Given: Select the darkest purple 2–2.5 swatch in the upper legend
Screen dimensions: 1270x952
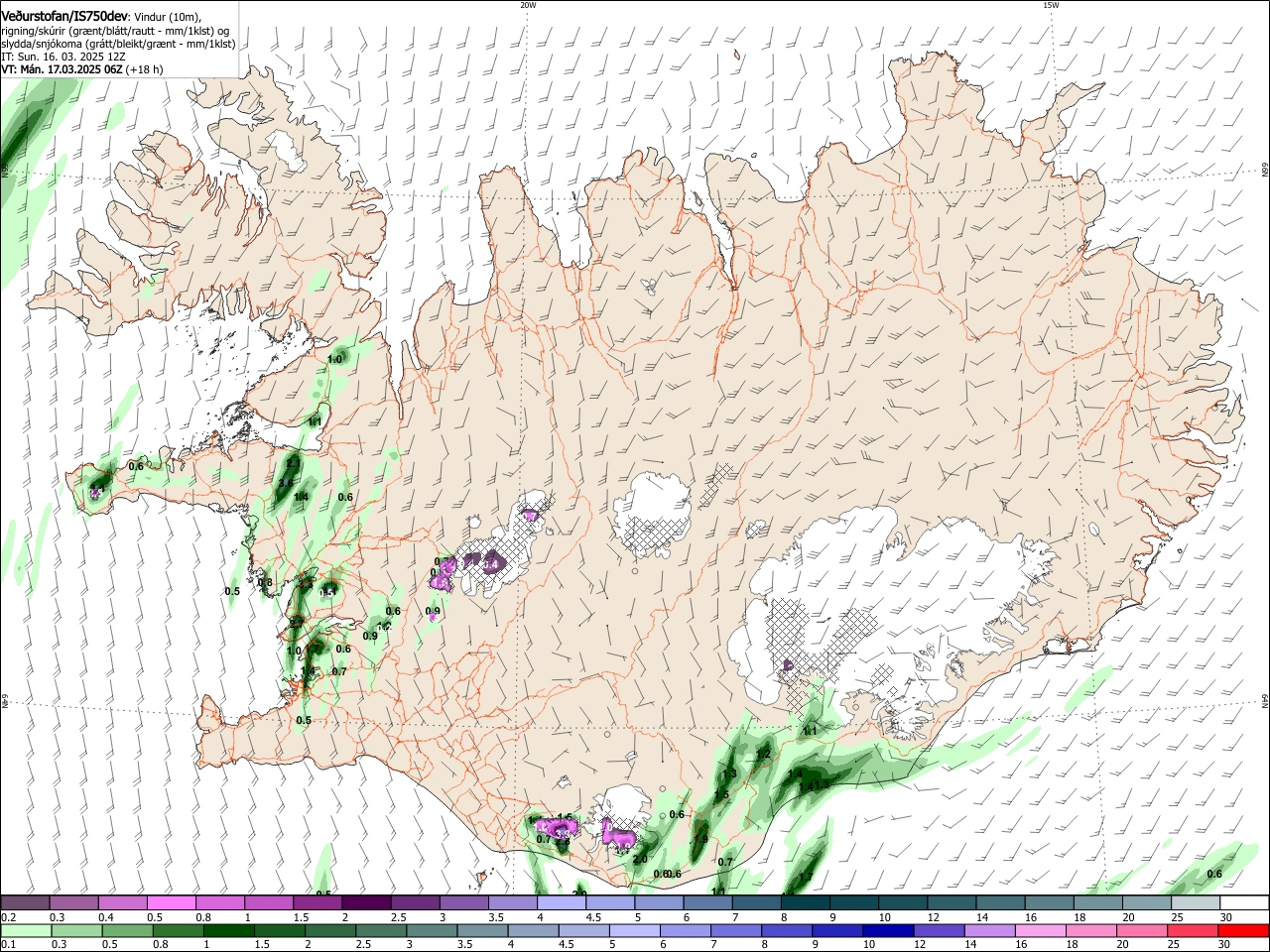Looking at the screenshot, I should tap(366, 902).
